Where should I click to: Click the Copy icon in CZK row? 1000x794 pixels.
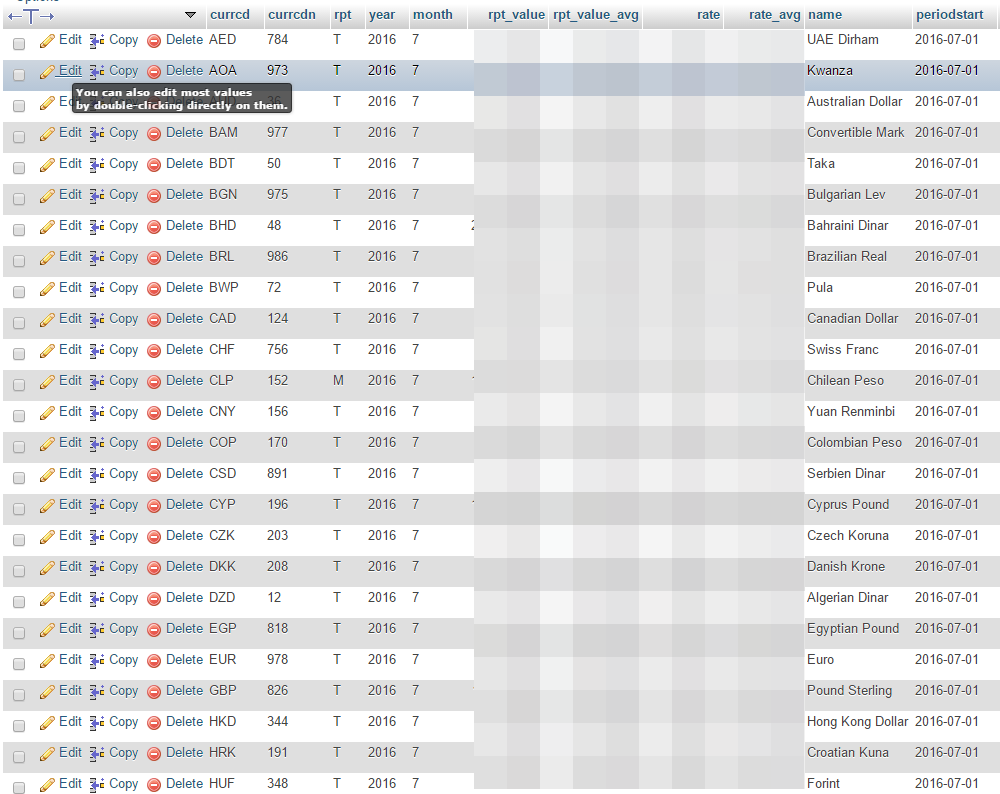97,538
